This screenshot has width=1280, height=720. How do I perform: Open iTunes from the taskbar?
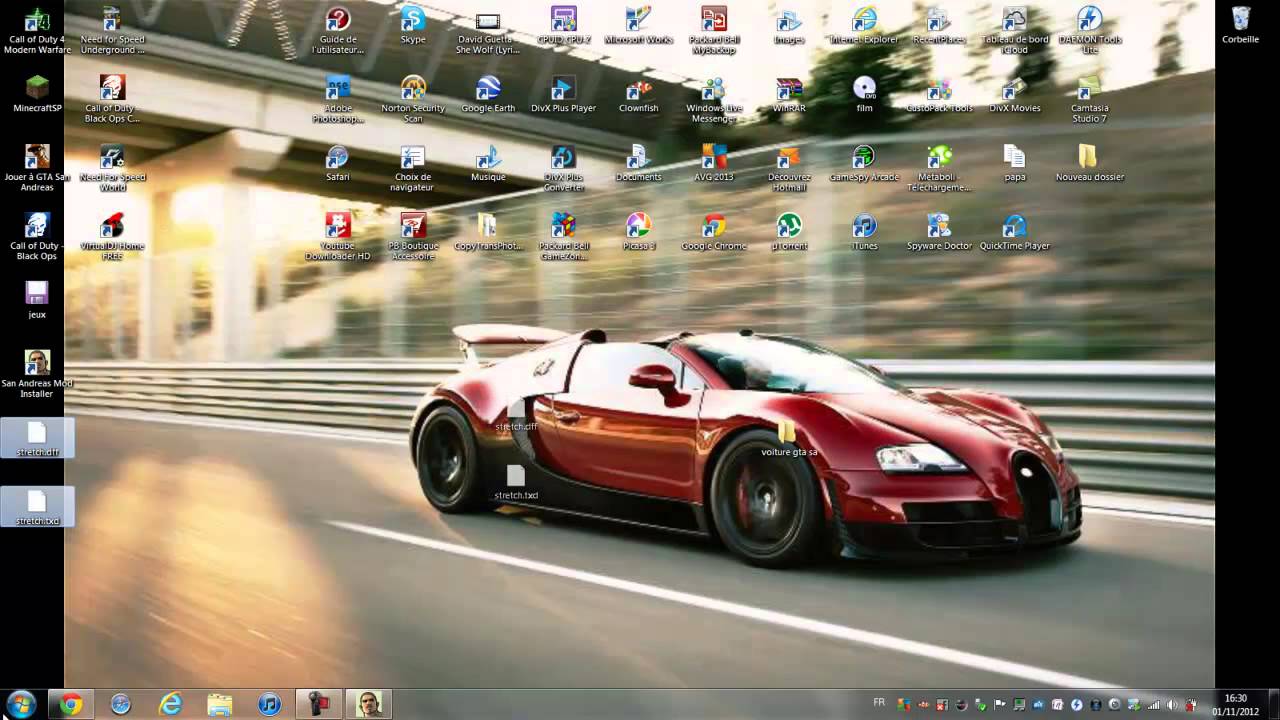(x=270, y=704)
